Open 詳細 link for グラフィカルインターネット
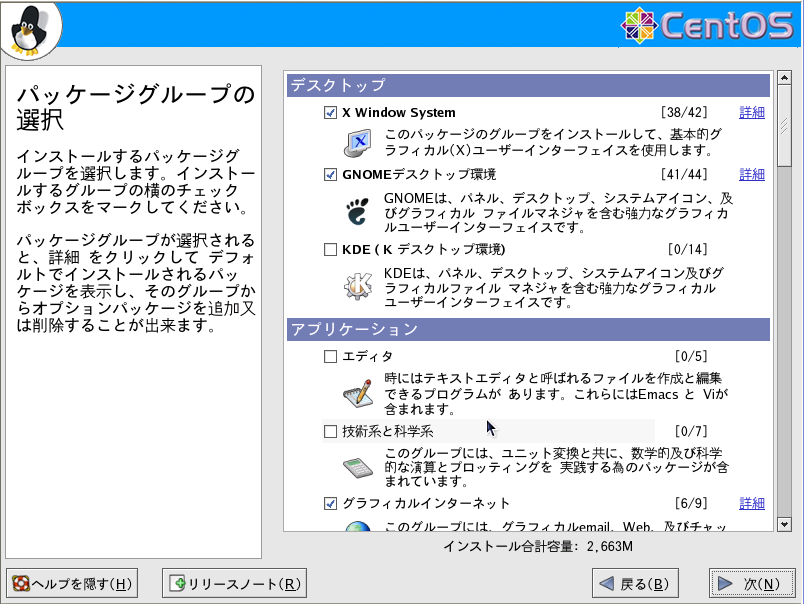The image size is (804, 604). (752, 504)
